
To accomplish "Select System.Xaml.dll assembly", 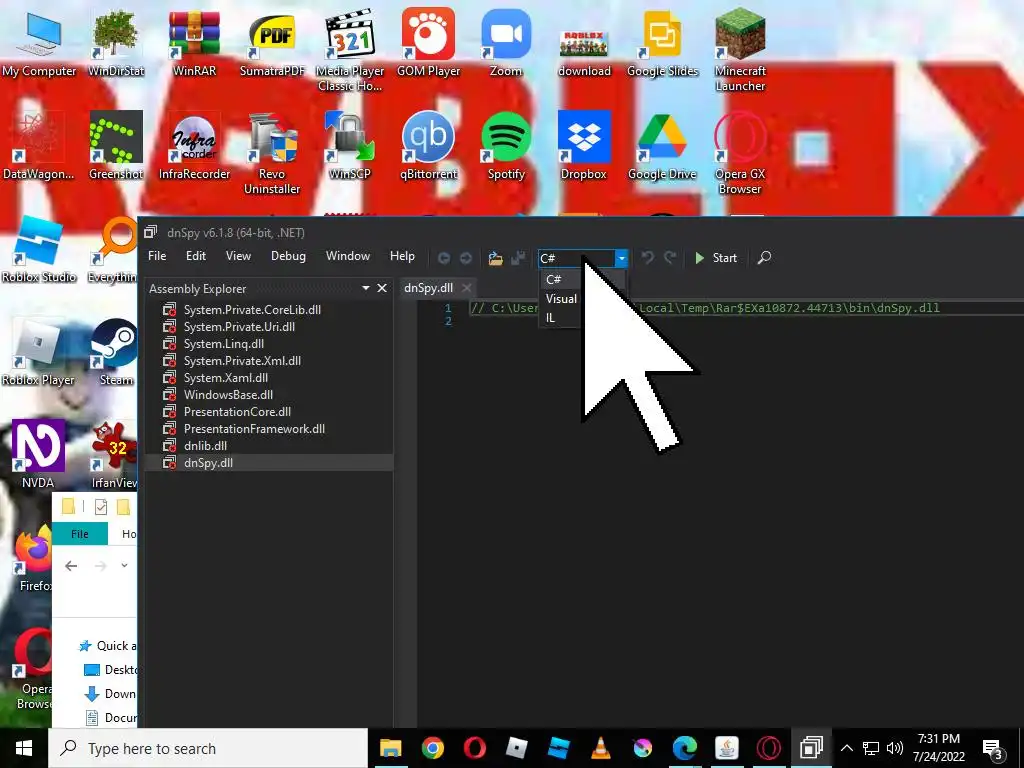I will coord(226,377).
